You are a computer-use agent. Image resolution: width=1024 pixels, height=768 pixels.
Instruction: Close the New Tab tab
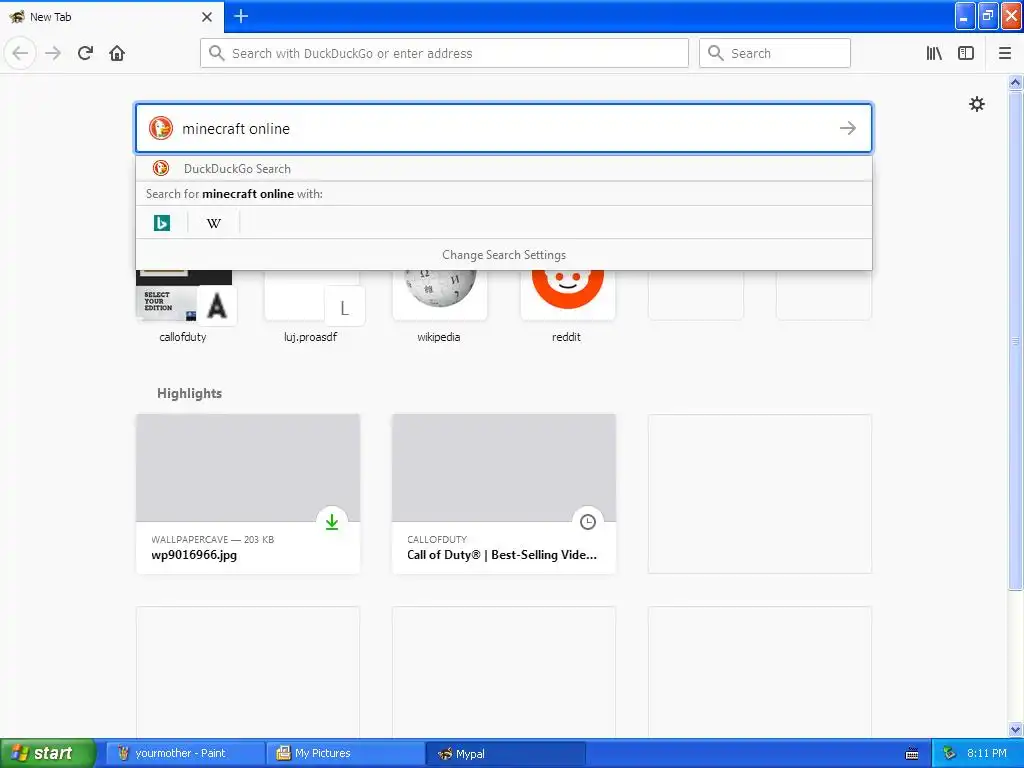click(x=207, y=17)
